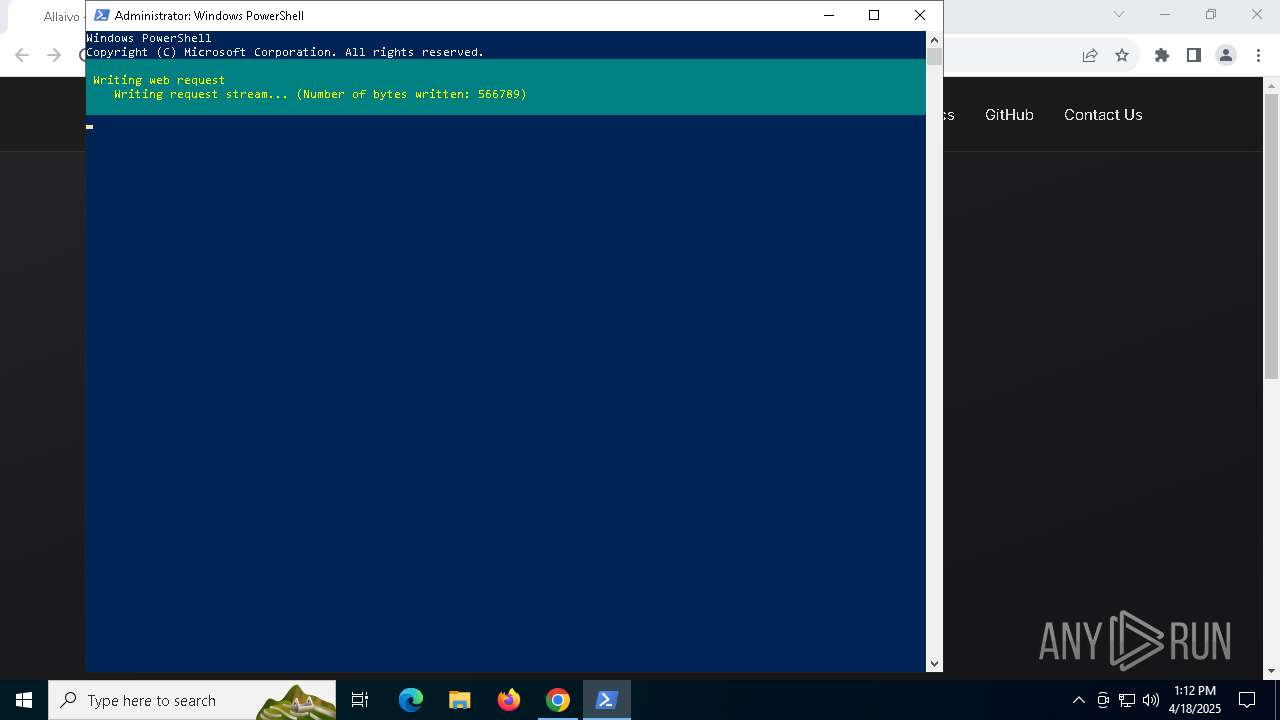Go back in Chrome
Image resolution: width=1280 pixels, height=720 pixels.
coord(22,55)
